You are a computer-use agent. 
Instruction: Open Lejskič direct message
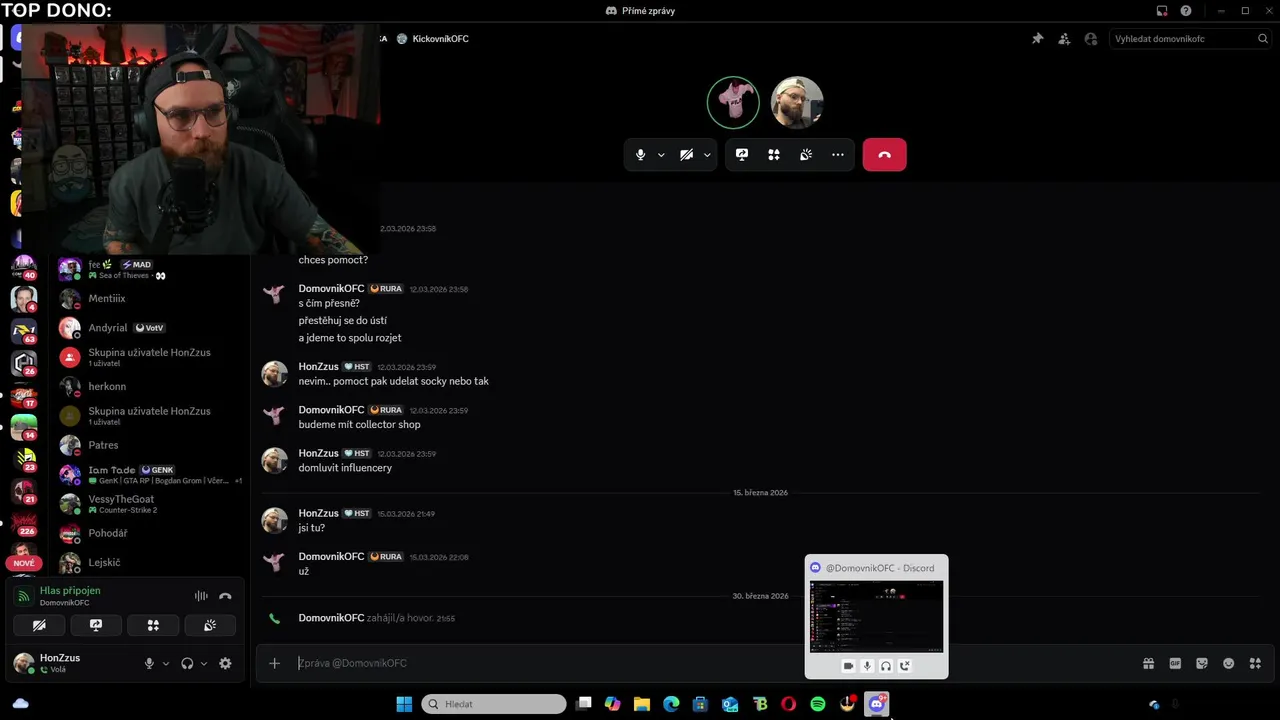(150, 562)
